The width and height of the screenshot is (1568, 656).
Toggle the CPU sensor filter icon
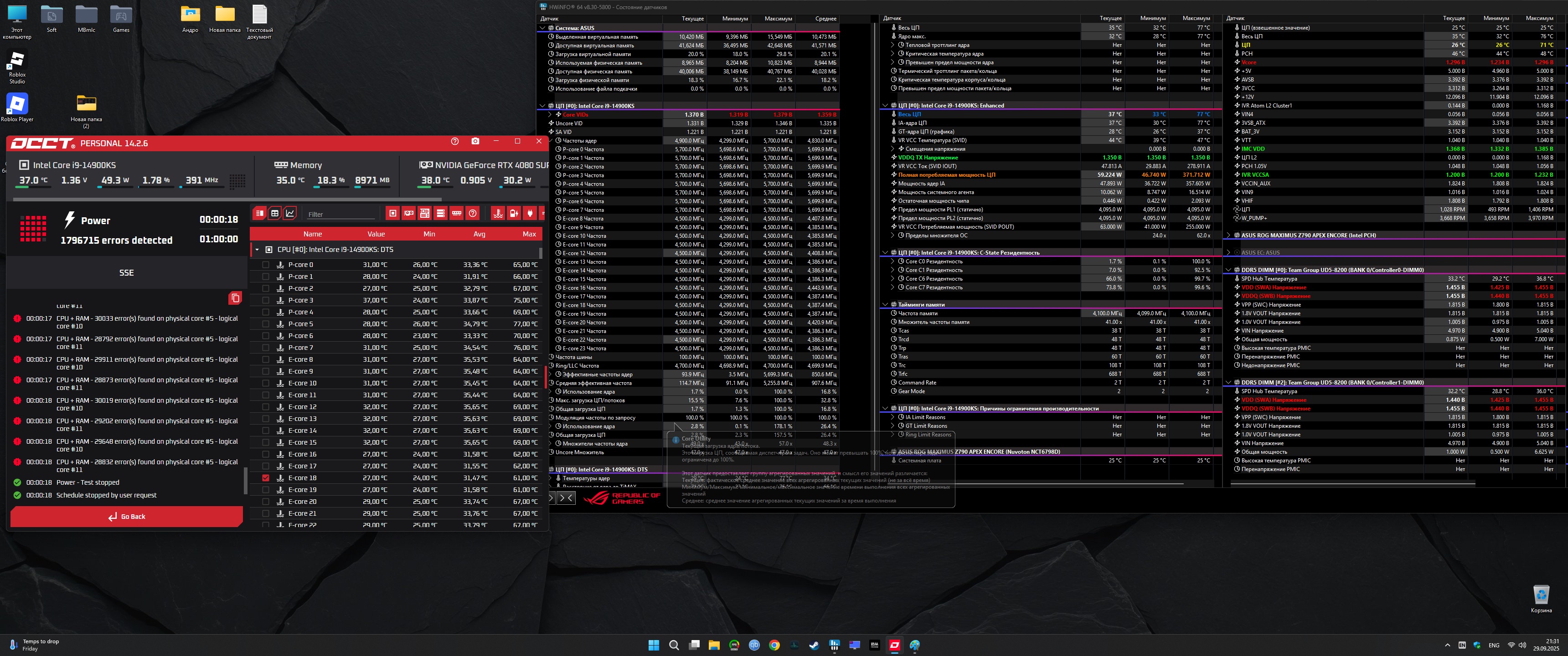click(x=392, y=213)
